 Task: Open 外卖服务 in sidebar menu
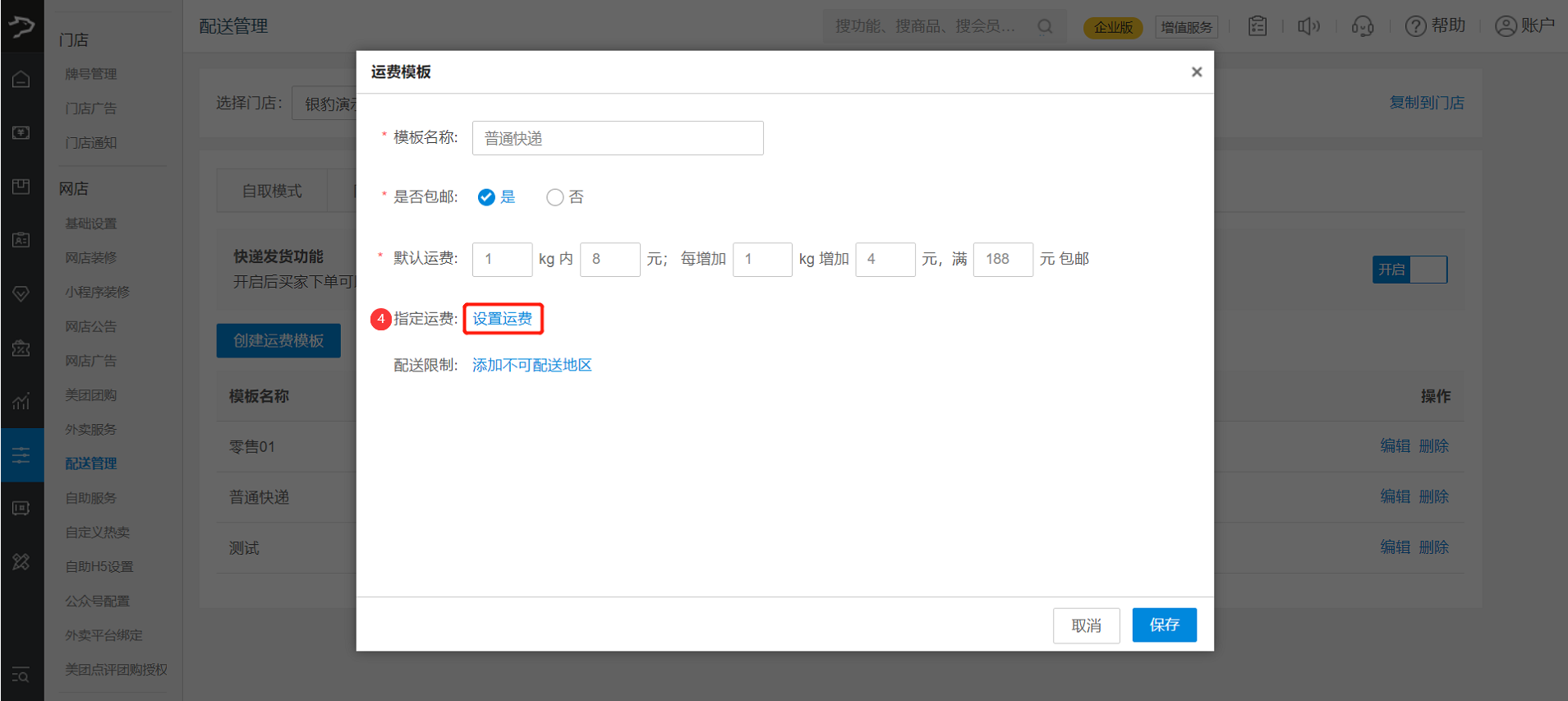(x=91, y=430)
